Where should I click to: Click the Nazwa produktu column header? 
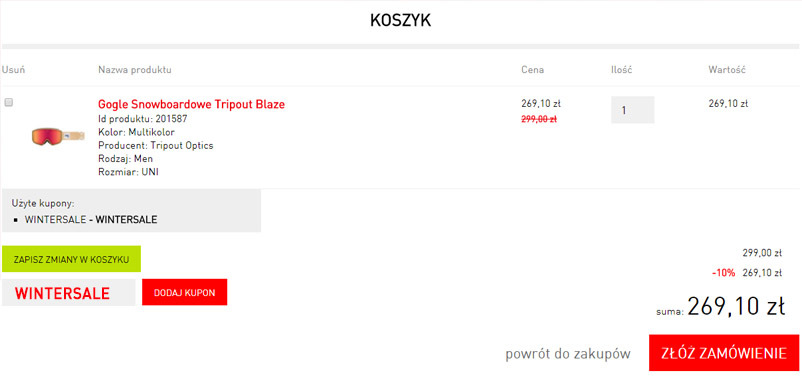135,70
